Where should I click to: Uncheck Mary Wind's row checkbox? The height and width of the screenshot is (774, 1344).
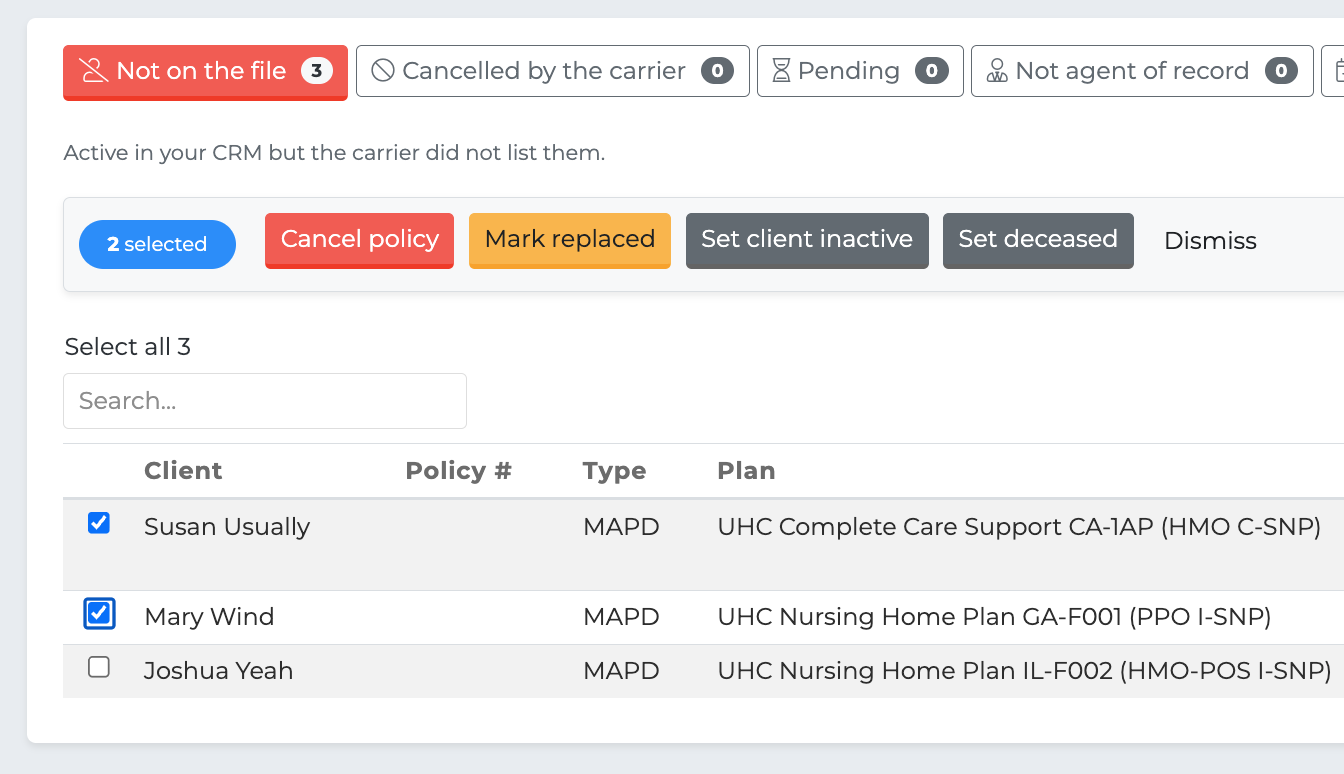pyautogui.click(x=99, y=613)
